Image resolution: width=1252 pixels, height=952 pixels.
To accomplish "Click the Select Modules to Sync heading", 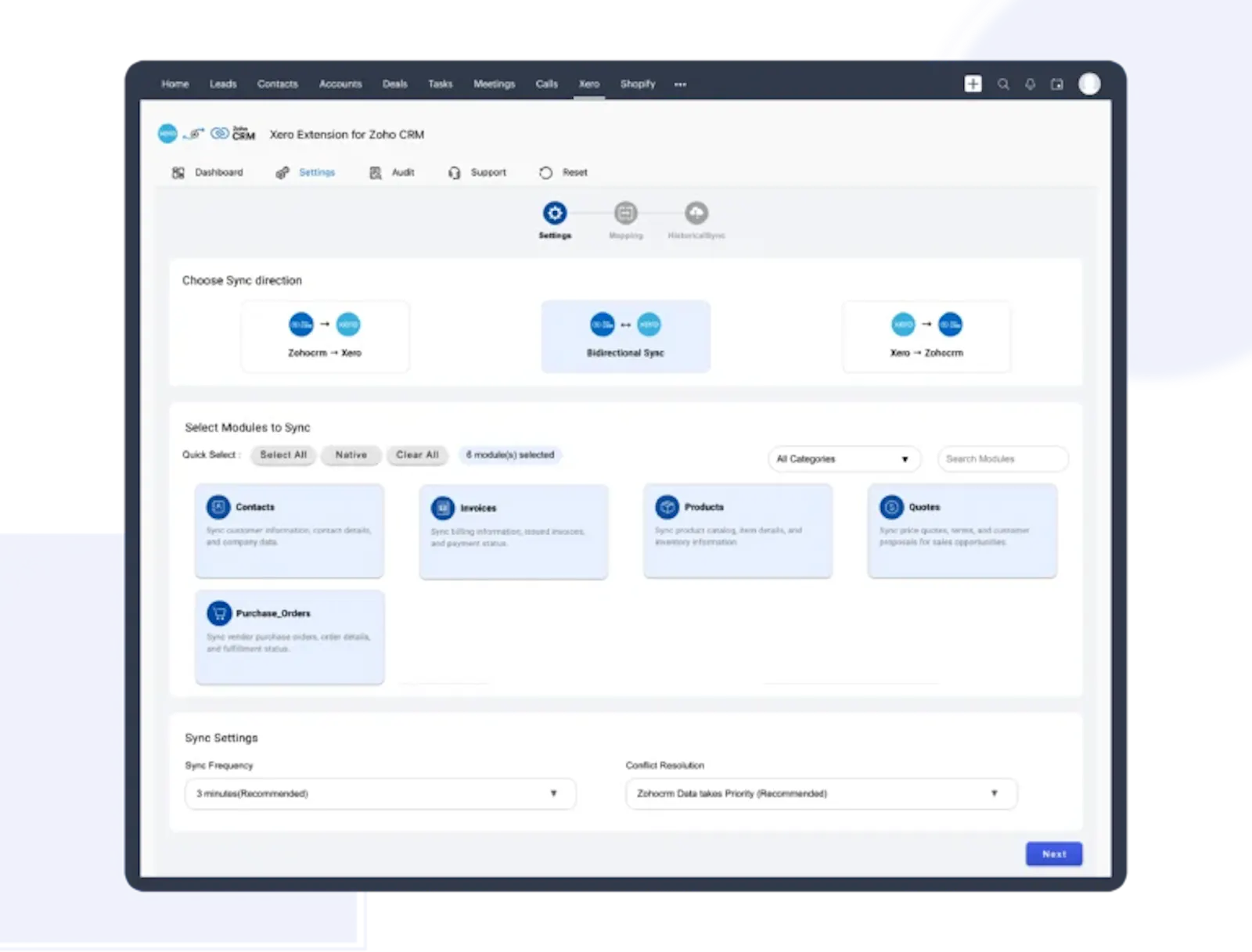I will tap(247, 427).
